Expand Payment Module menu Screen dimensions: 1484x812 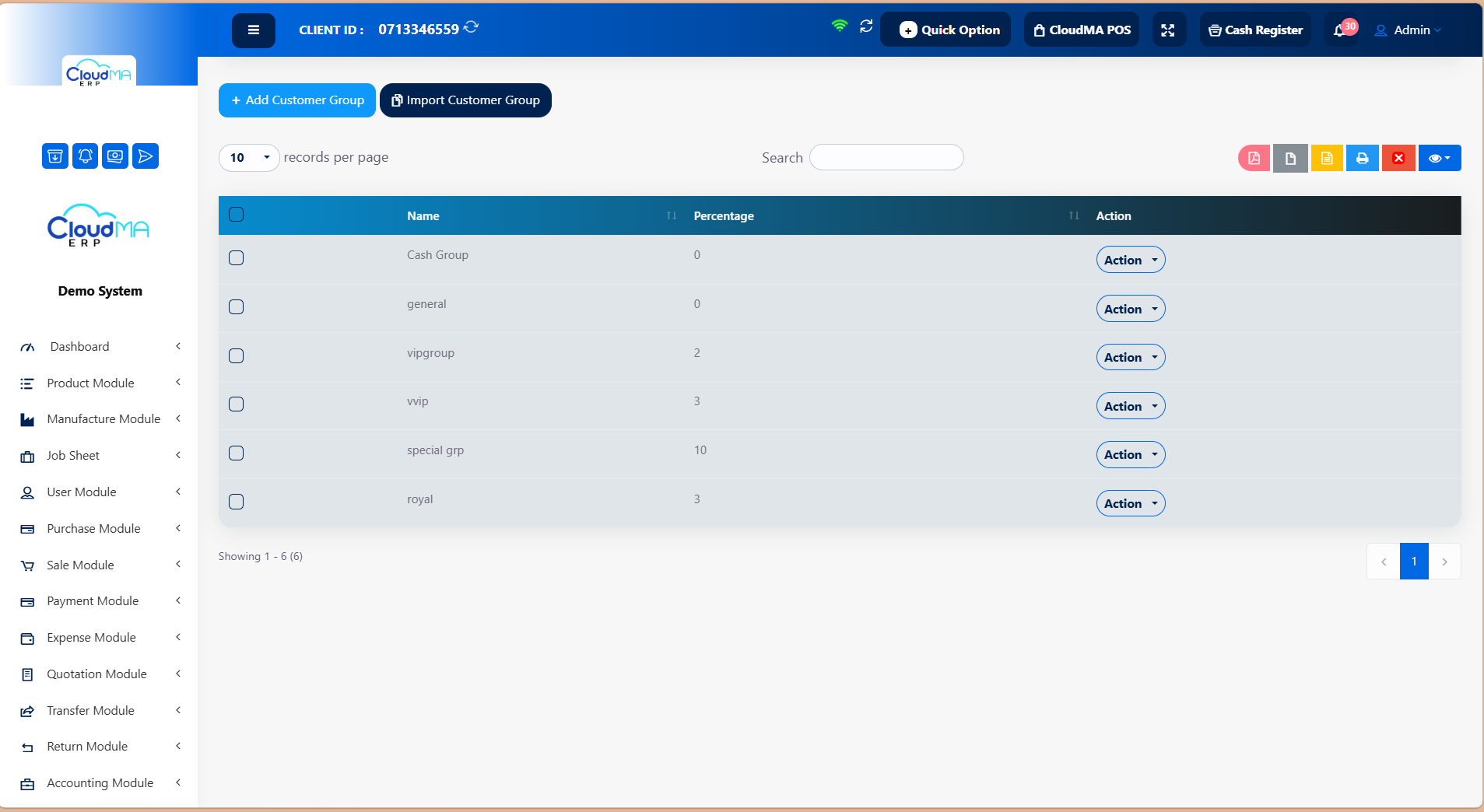(100, 601)
